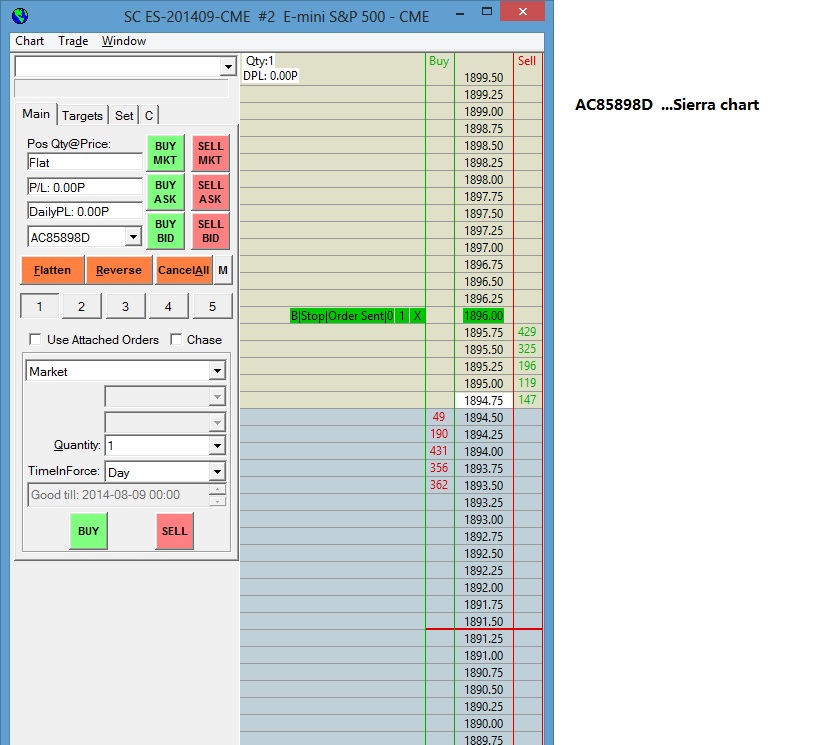Open the AC85898D account dropdown
The width and height of the screenshot is (819, 745).
click(x=133, y=237)
